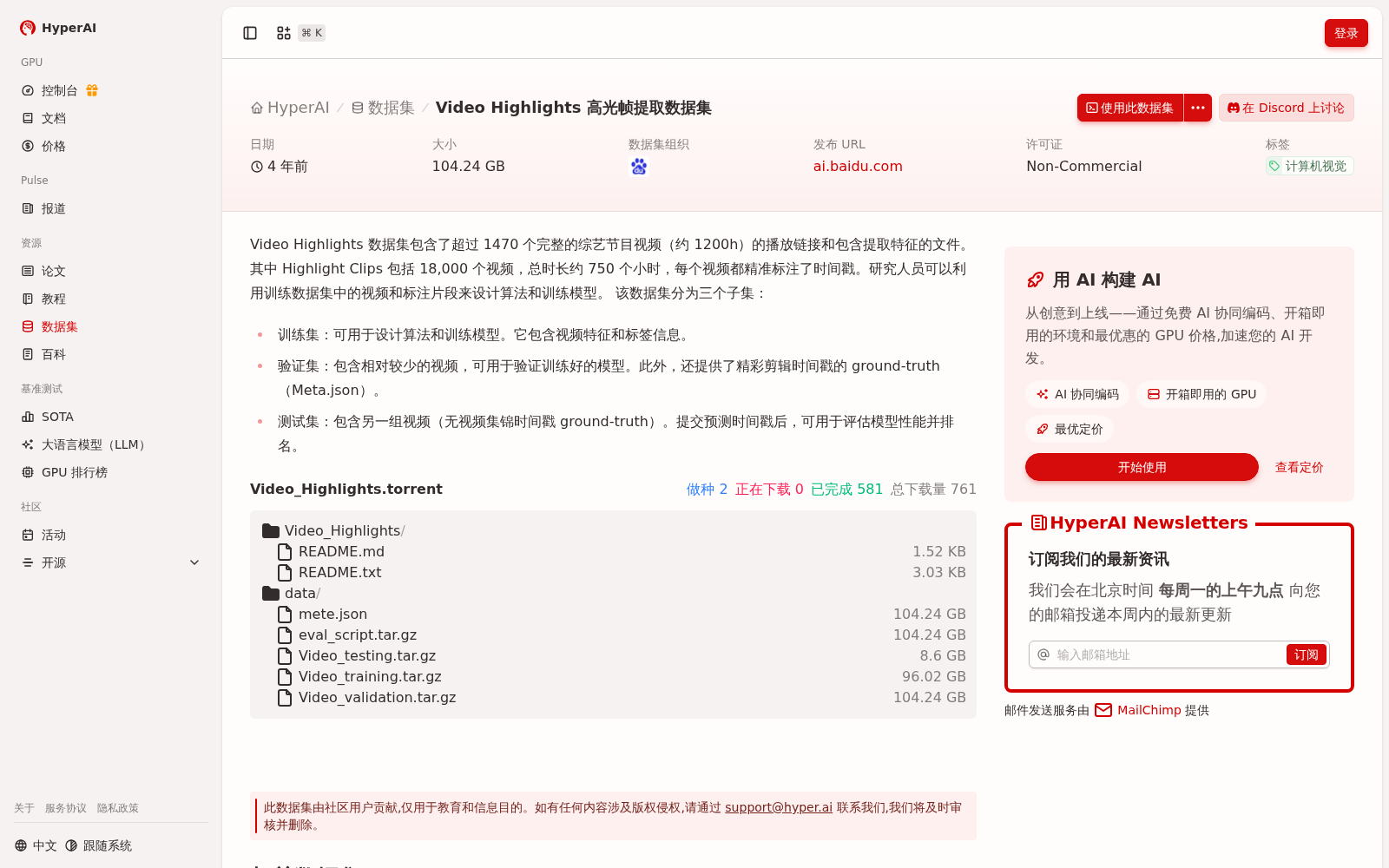1389x868 pixels.
Task: Click 服务协议 footer link
Action: click(66, 808)
